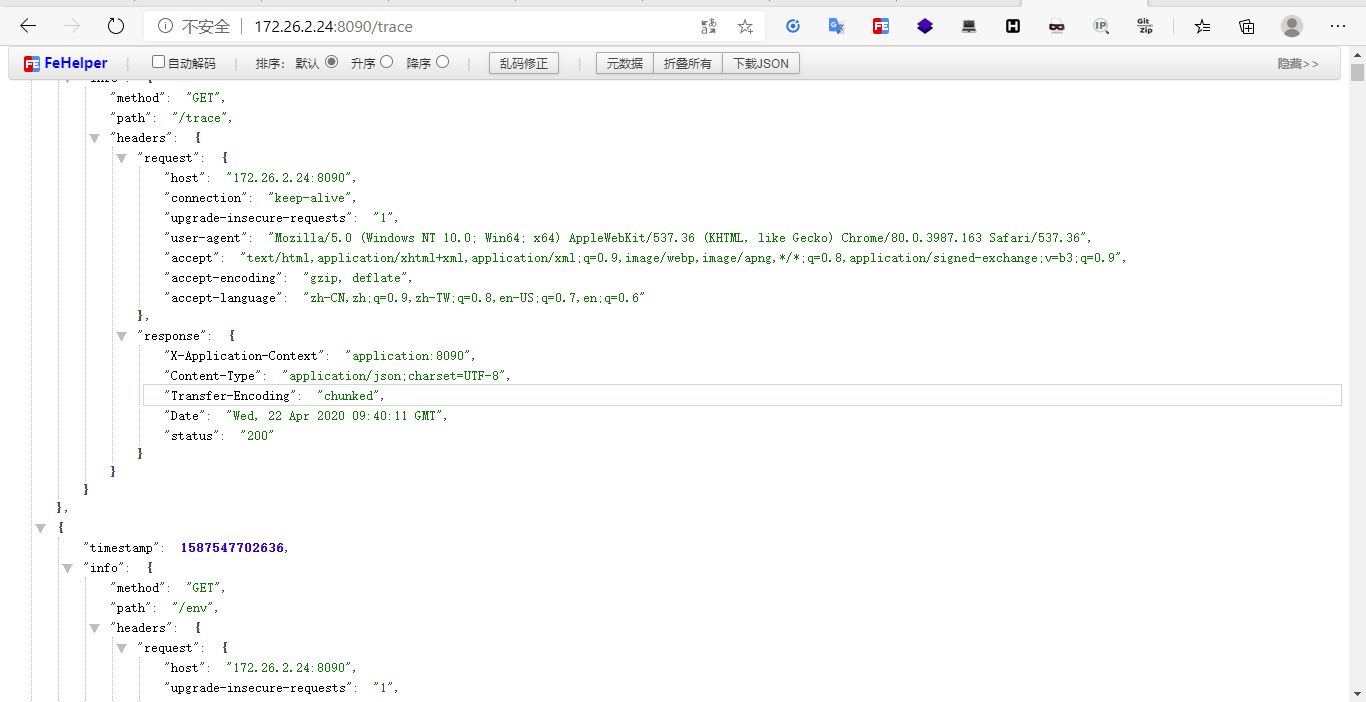Collapse the object with timestamp 1587547702636
This screenshot has height=702, width=1366.
[x=41, y=528]
